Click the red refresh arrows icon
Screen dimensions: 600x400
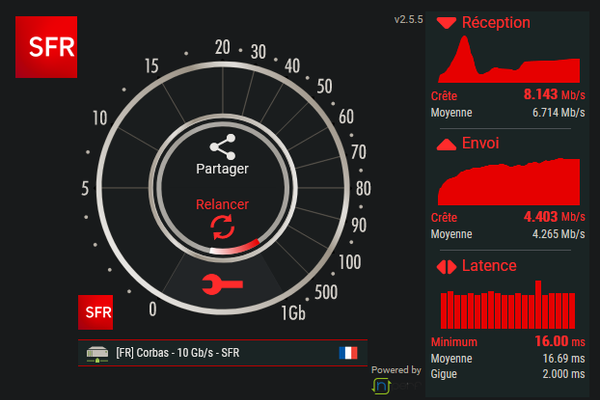tap(222, 227)
